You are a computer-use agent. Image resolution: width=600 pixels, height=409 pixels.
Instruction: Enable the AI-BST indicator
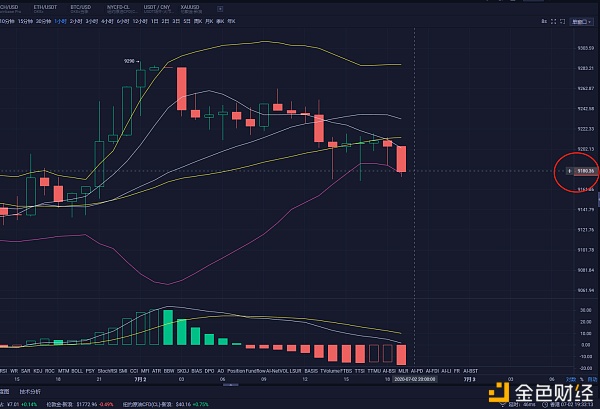471,371
